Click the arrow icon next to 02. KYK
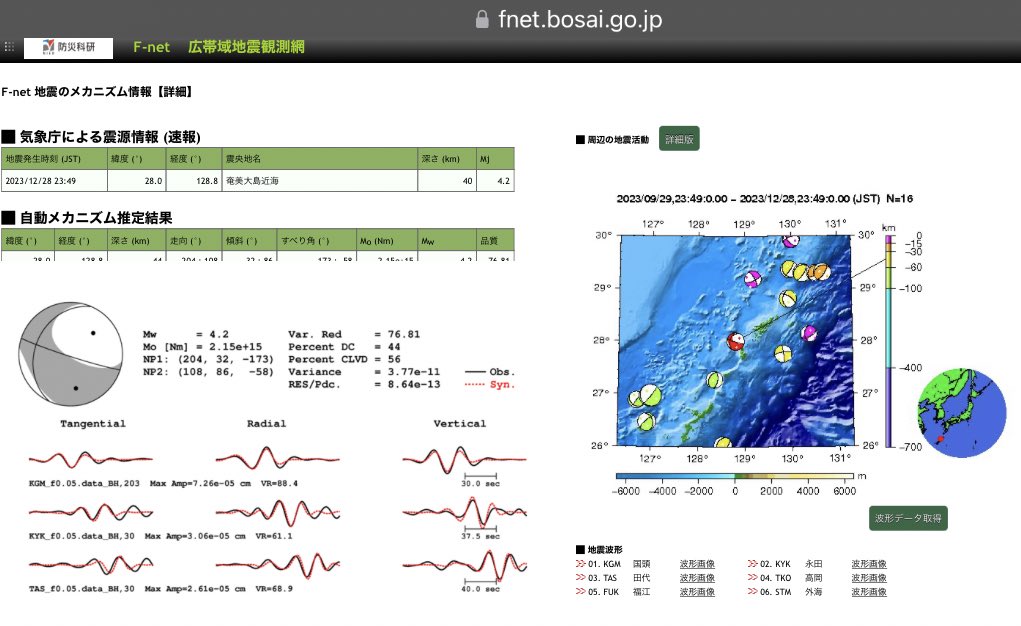Viewport: 1021px width, 626px height. tap(753, 563)
